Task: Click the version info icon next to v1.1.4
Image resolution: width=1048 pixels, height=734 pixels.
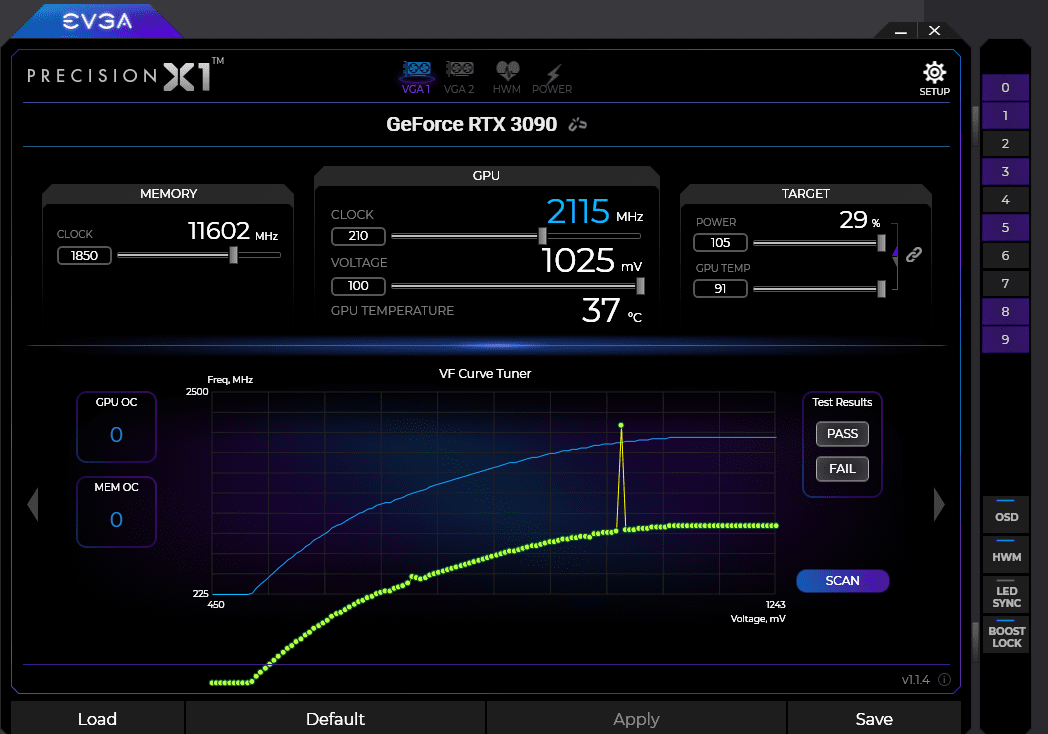Action: click(944, 680)
